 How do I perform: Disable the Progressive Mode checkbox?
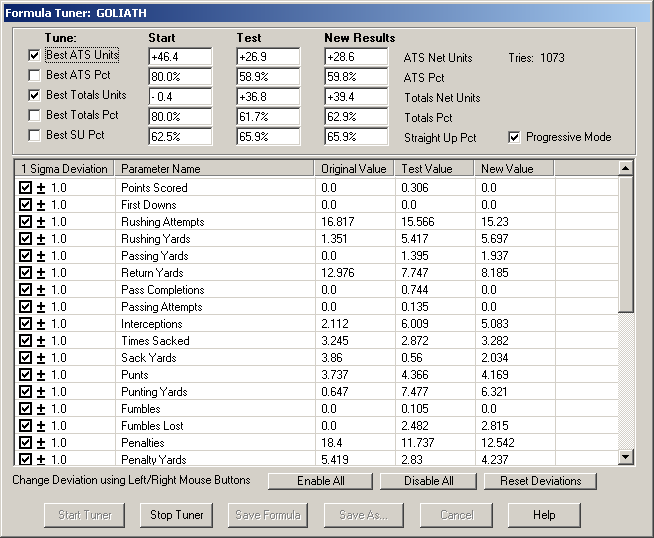(x=514, y=137)
